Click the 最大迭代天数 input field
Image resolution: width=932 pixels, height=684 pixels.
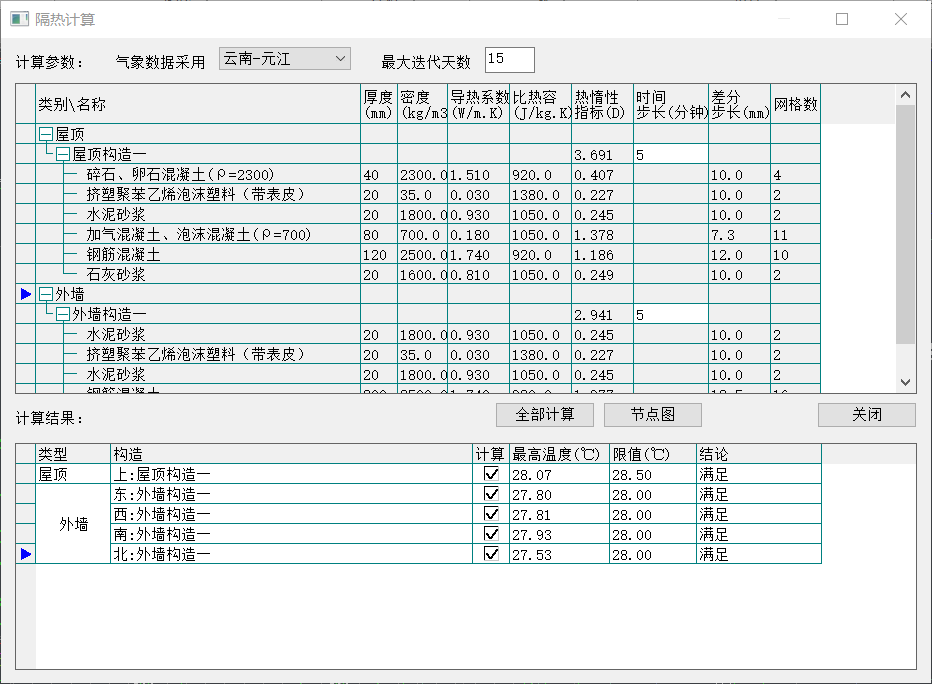(509, 60)
